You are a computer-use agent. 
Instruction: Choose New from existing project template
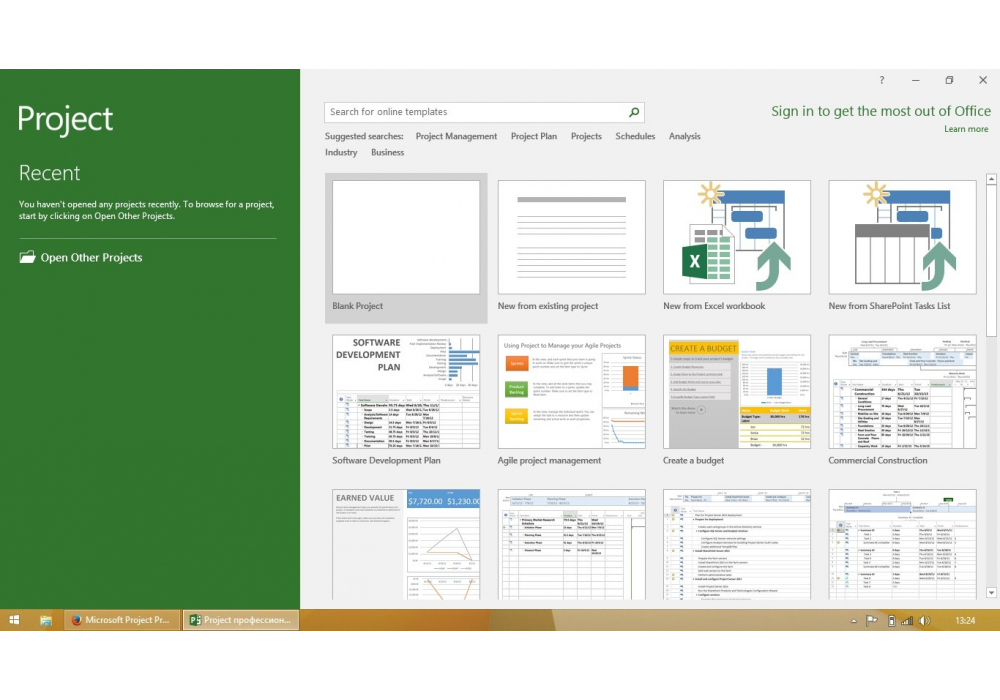point(571,246)
